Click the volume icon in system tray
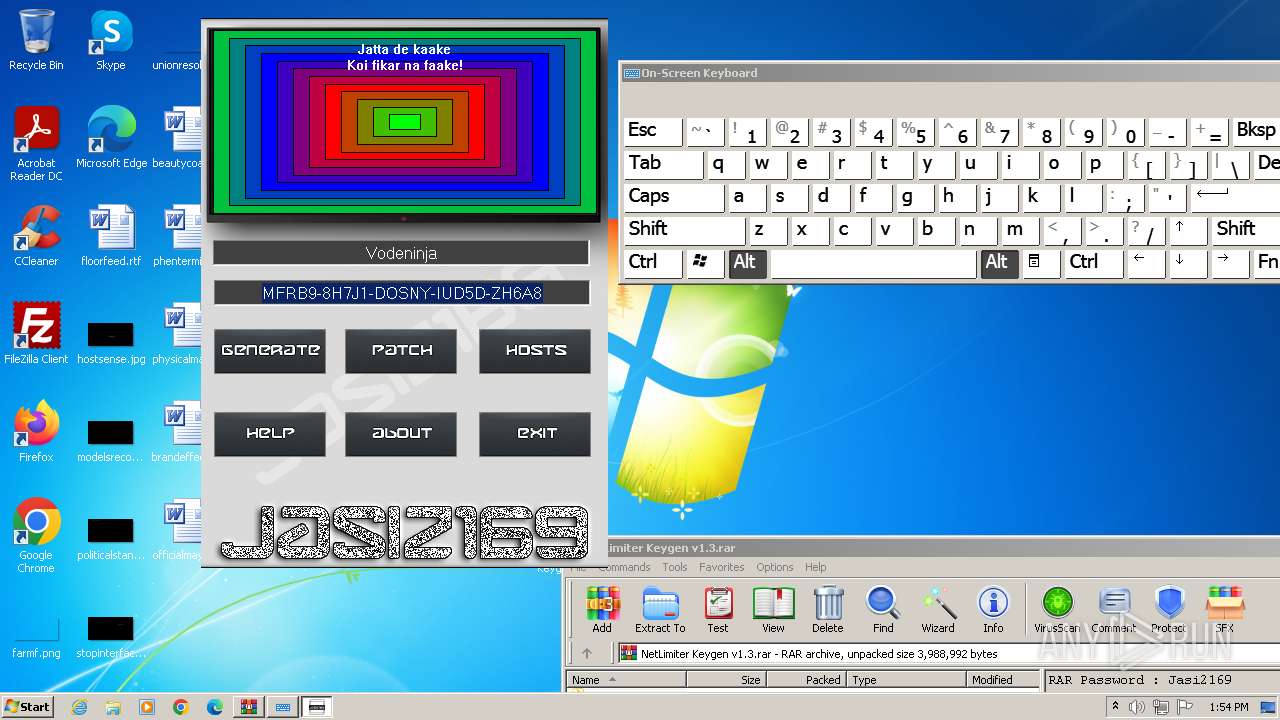Image resolution: width=1280 pixels, height=720 pixels. [1137, 707]
